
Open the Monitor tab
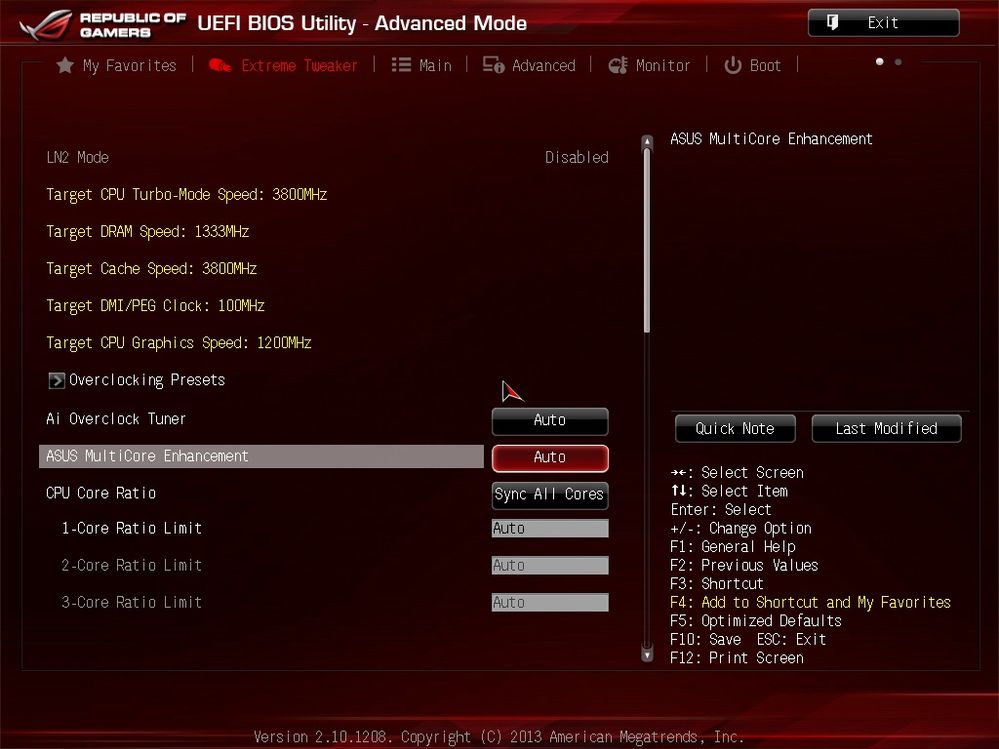click(x=649, y=65)
